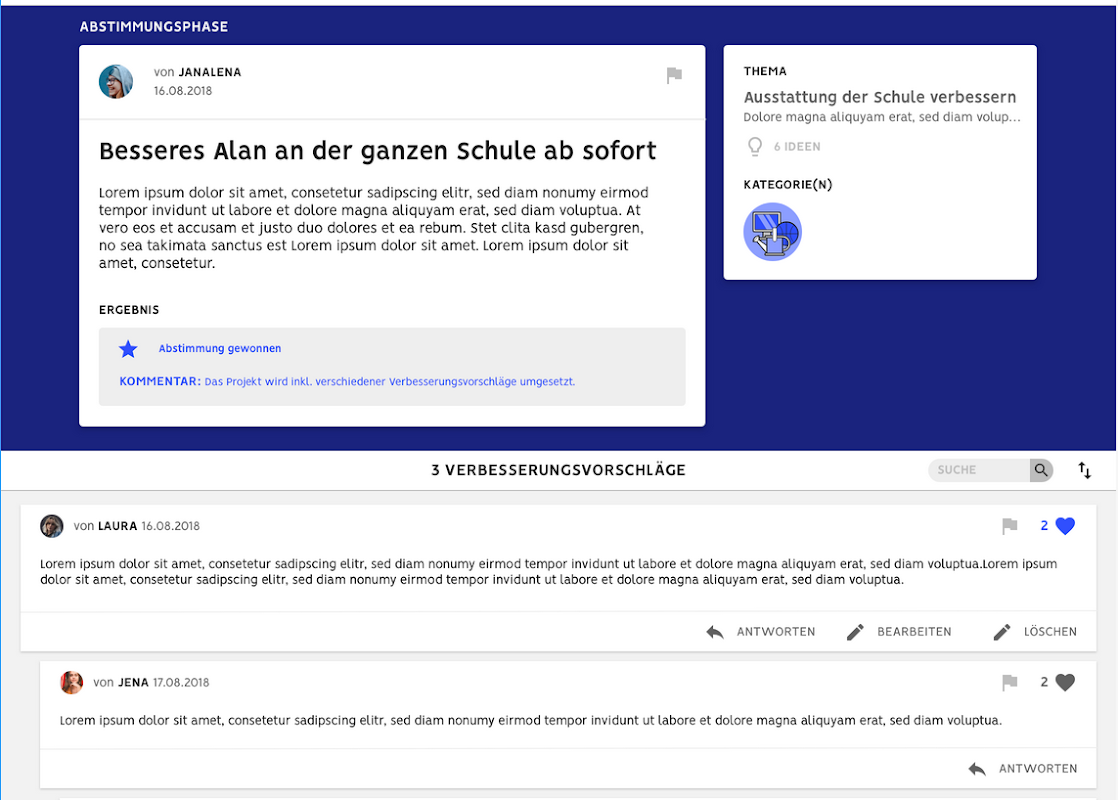This screenshot has width=1118, height=800.
Task: Flag Janalena's idea with the flag icon
Action: 674,75
